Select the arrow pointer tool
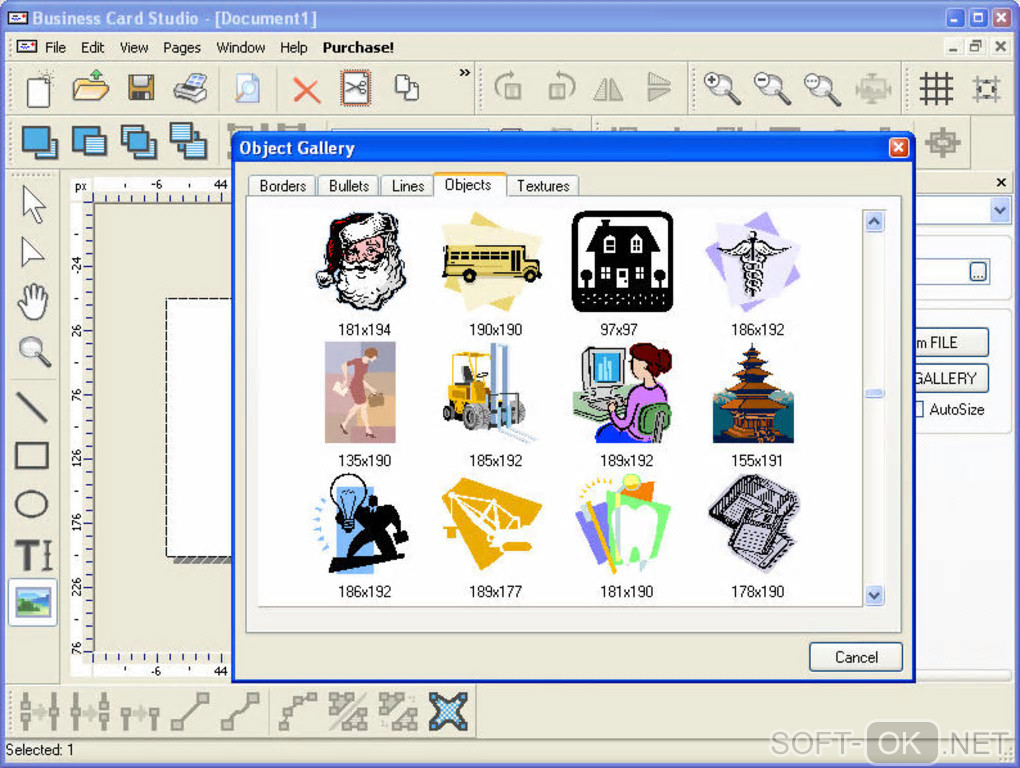This screenshot has width=1020, height=768. (x=33, y=205)
